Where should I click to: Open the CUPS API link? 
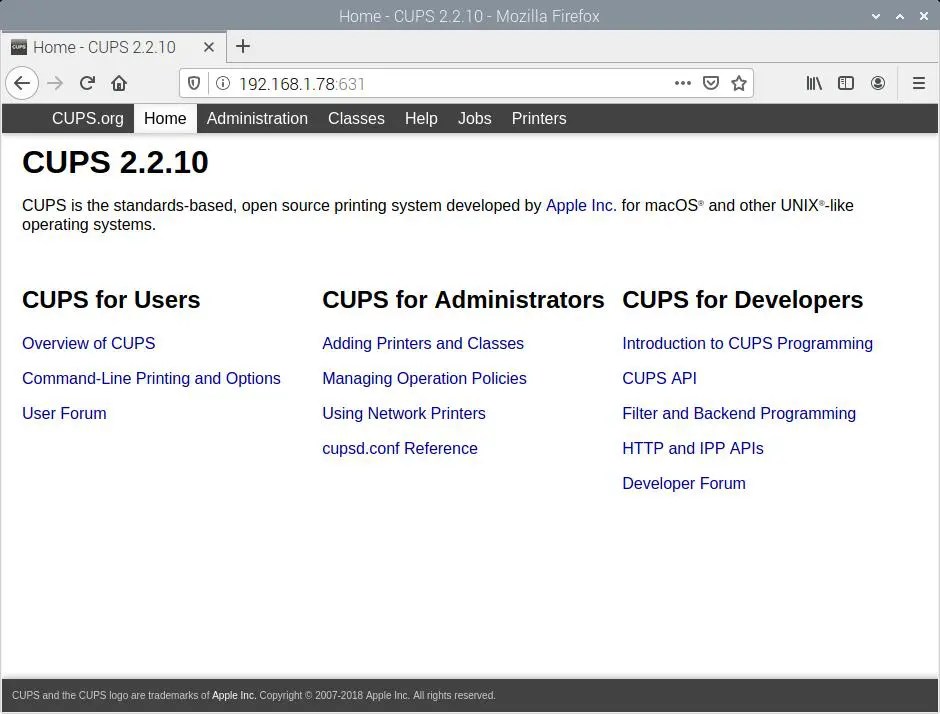[659, 378]
